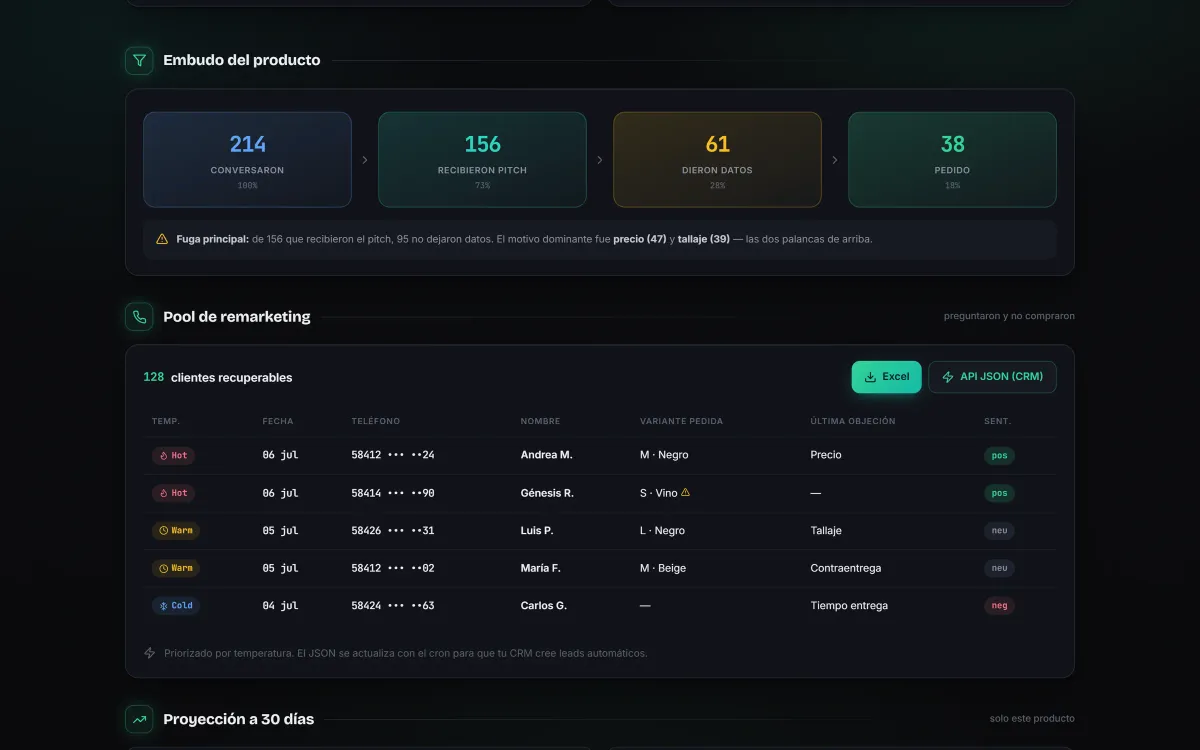Image resolution: width=1200 pixels, height=750 pixels.
Task: Click the Tiempo entrega objection cell
Action: point(849,606)
